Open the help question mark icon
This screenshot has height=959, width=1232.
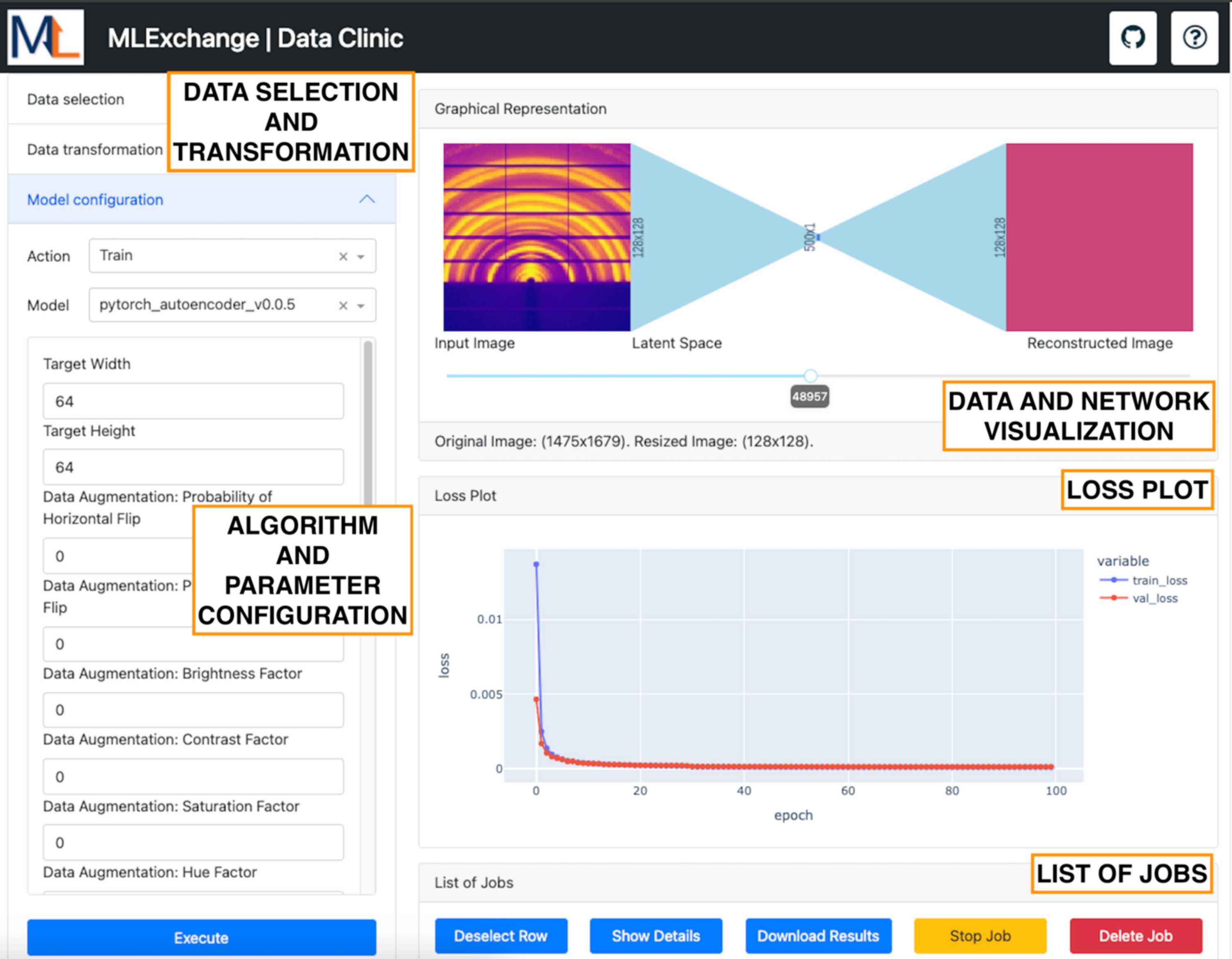(x=1194, y=38)
